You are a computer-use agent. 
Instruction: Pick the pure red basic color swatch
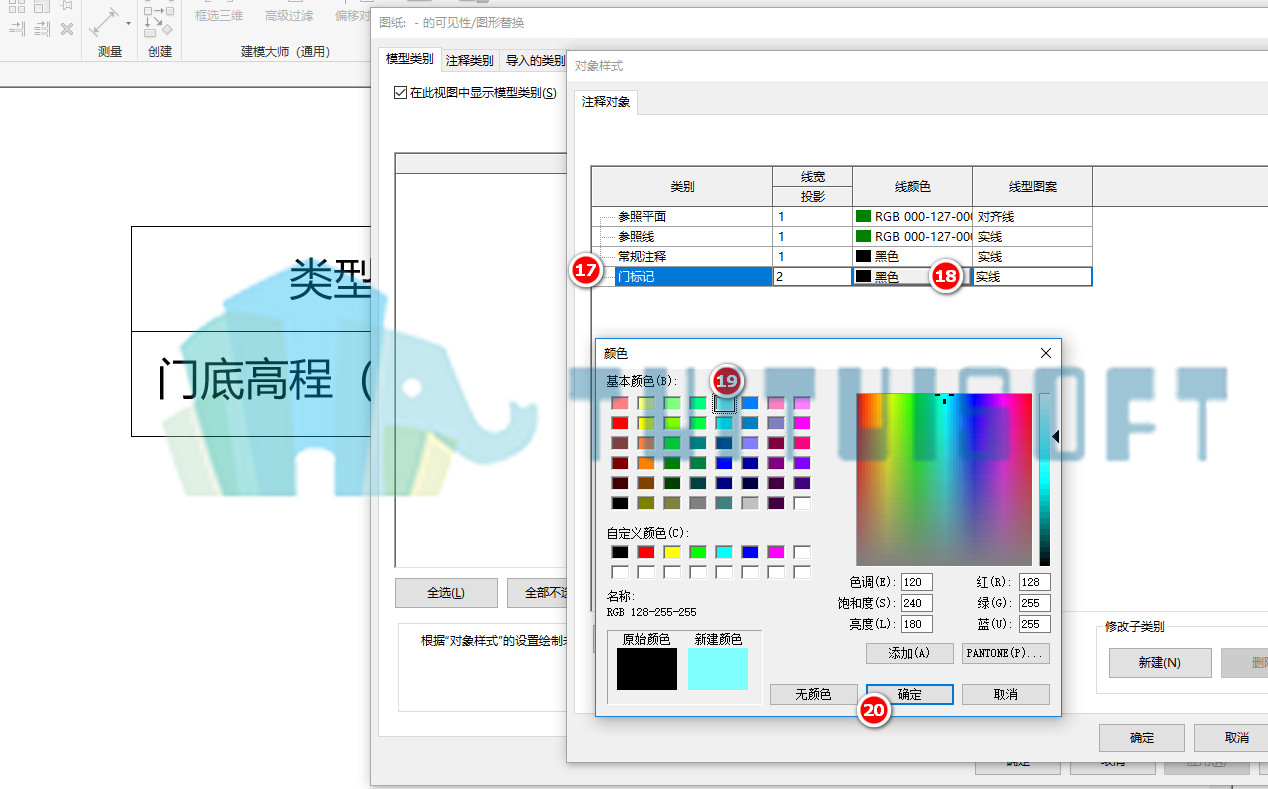click(620, 423)
